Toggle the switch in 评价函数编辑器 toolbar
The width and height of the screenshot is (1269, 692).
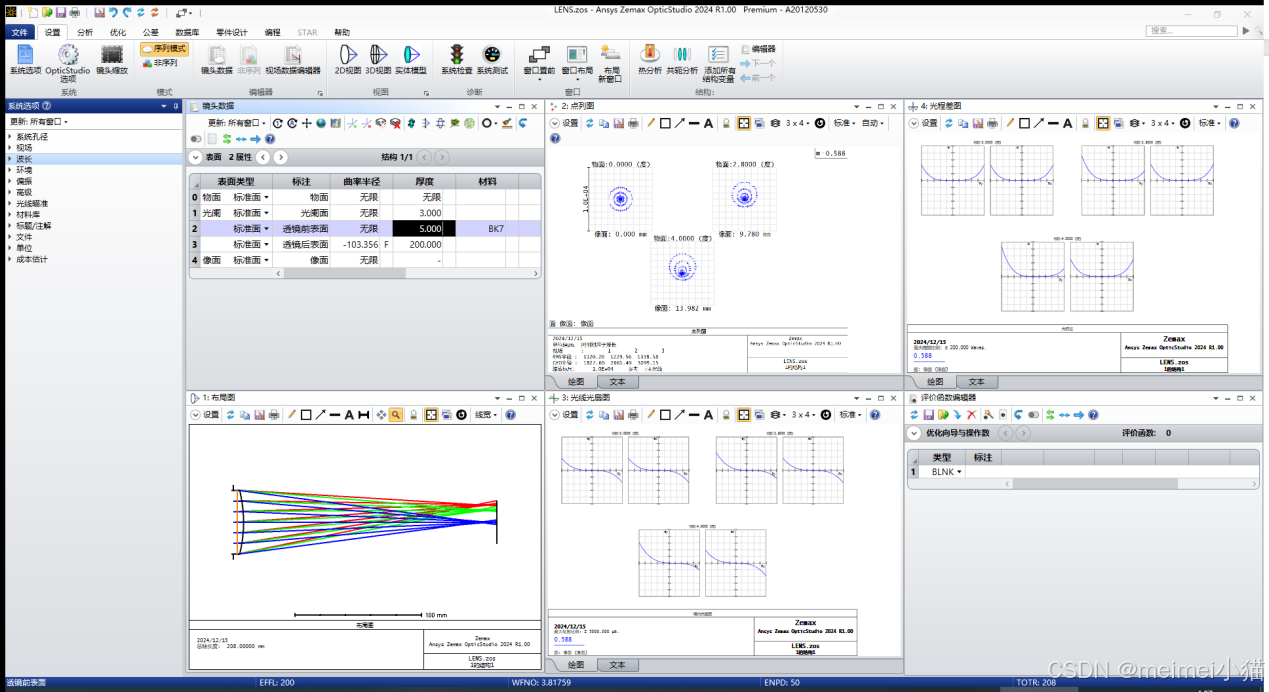tap(1034, 414)
